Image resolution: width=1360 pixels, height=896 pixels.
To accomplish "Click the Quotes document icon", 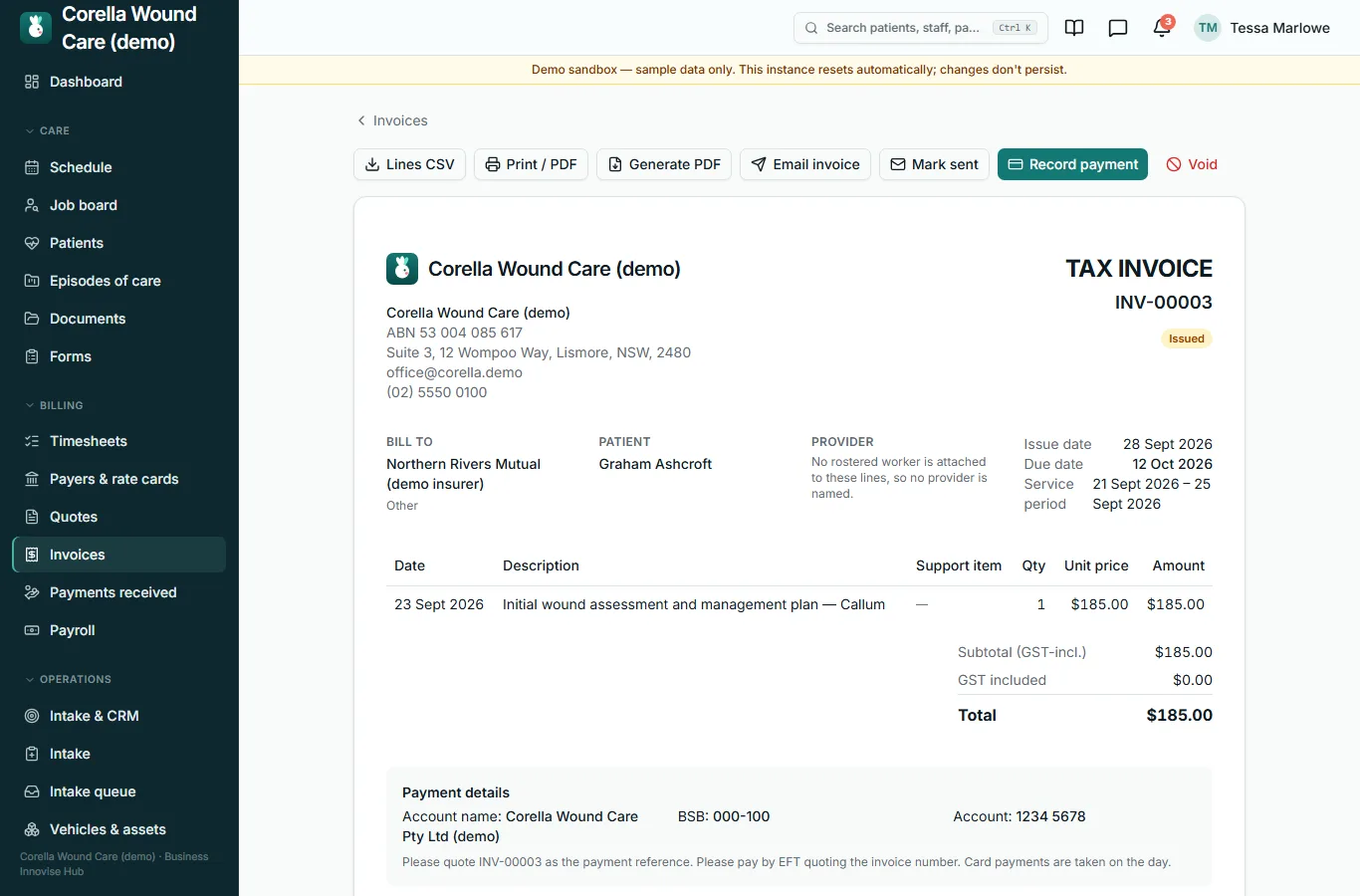I will click(x=32, y=517).
